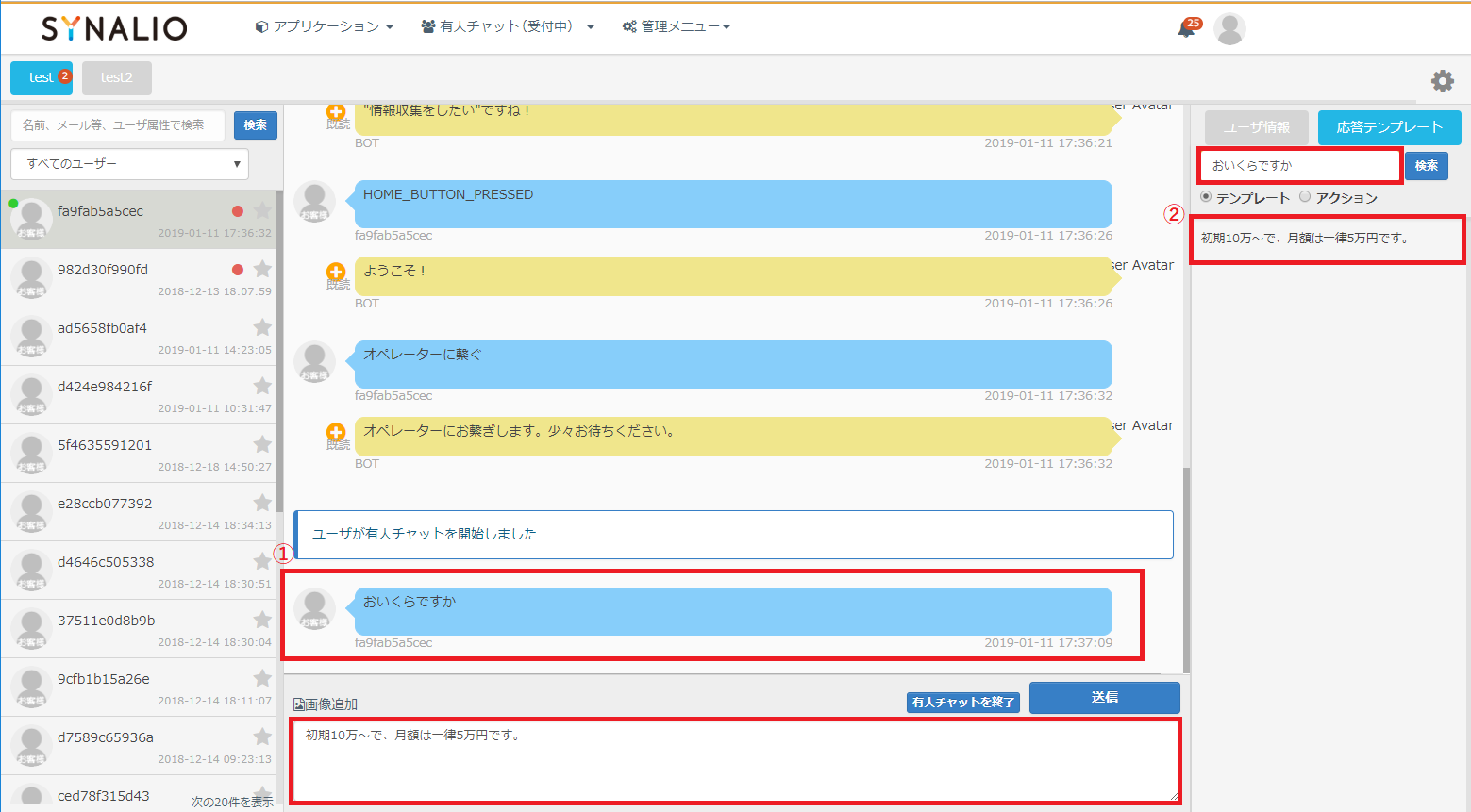Switch to the ユーザ情報 tab
The height and width of the screenshot is (812, 1471).
1256,127
